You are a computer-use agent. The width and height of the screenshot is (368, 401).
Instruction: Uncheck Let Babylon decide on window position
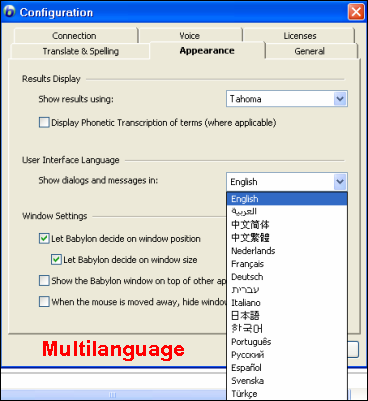coord(44,239)
